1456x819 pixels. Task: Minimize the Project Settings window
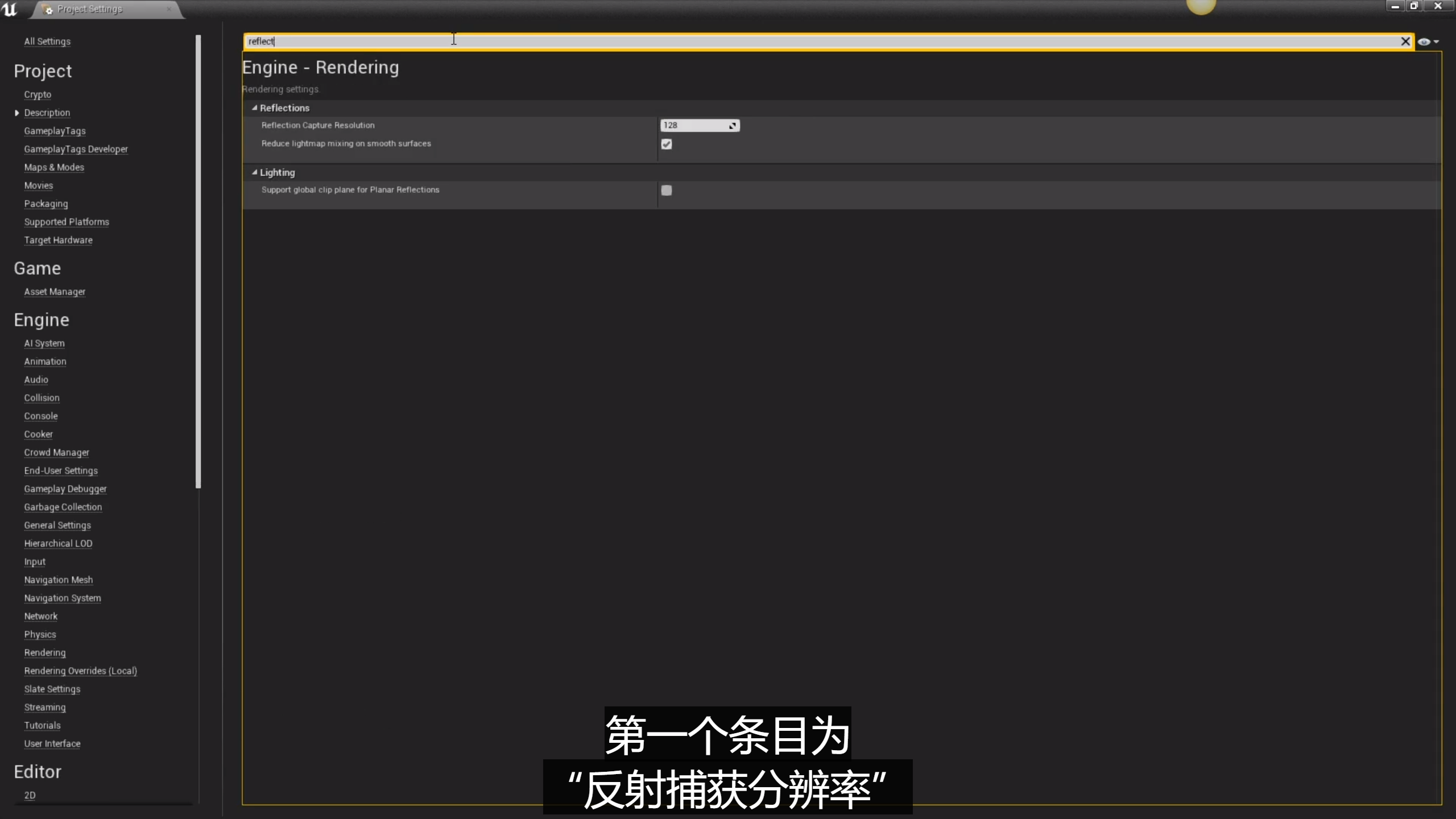1395,6
